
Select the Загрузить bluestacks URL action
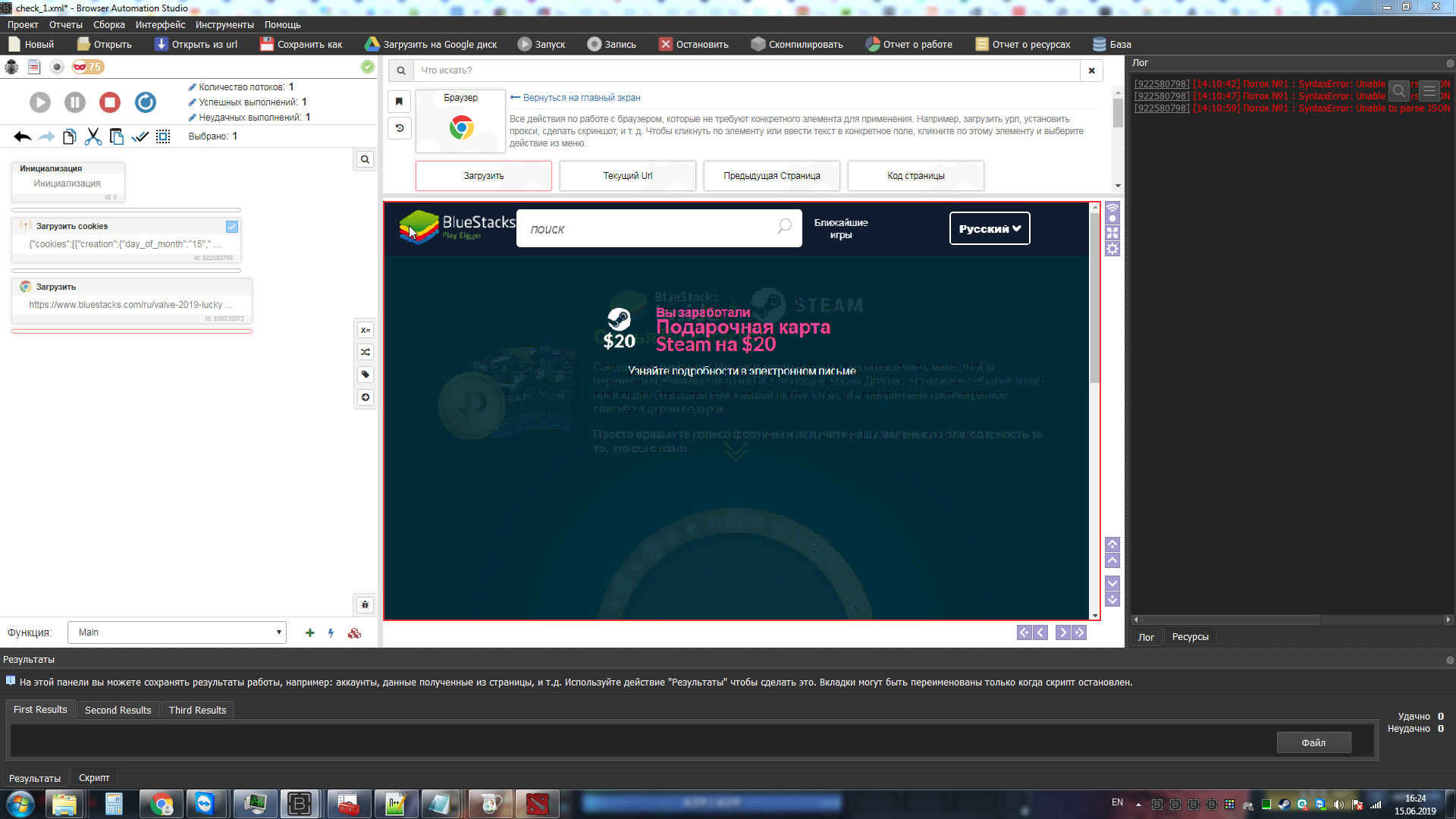click(x=131, y=301)
